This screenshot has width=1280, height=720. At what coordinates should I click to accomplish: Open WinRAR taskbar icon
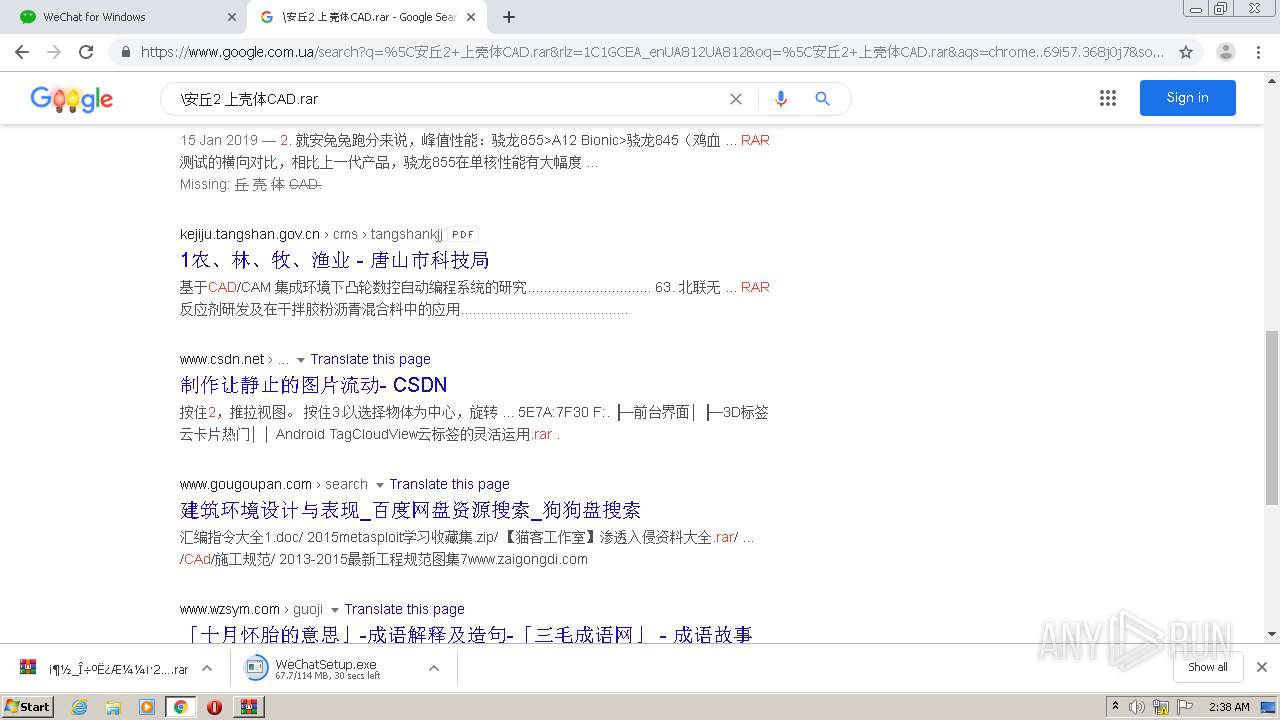click(249, 707)
